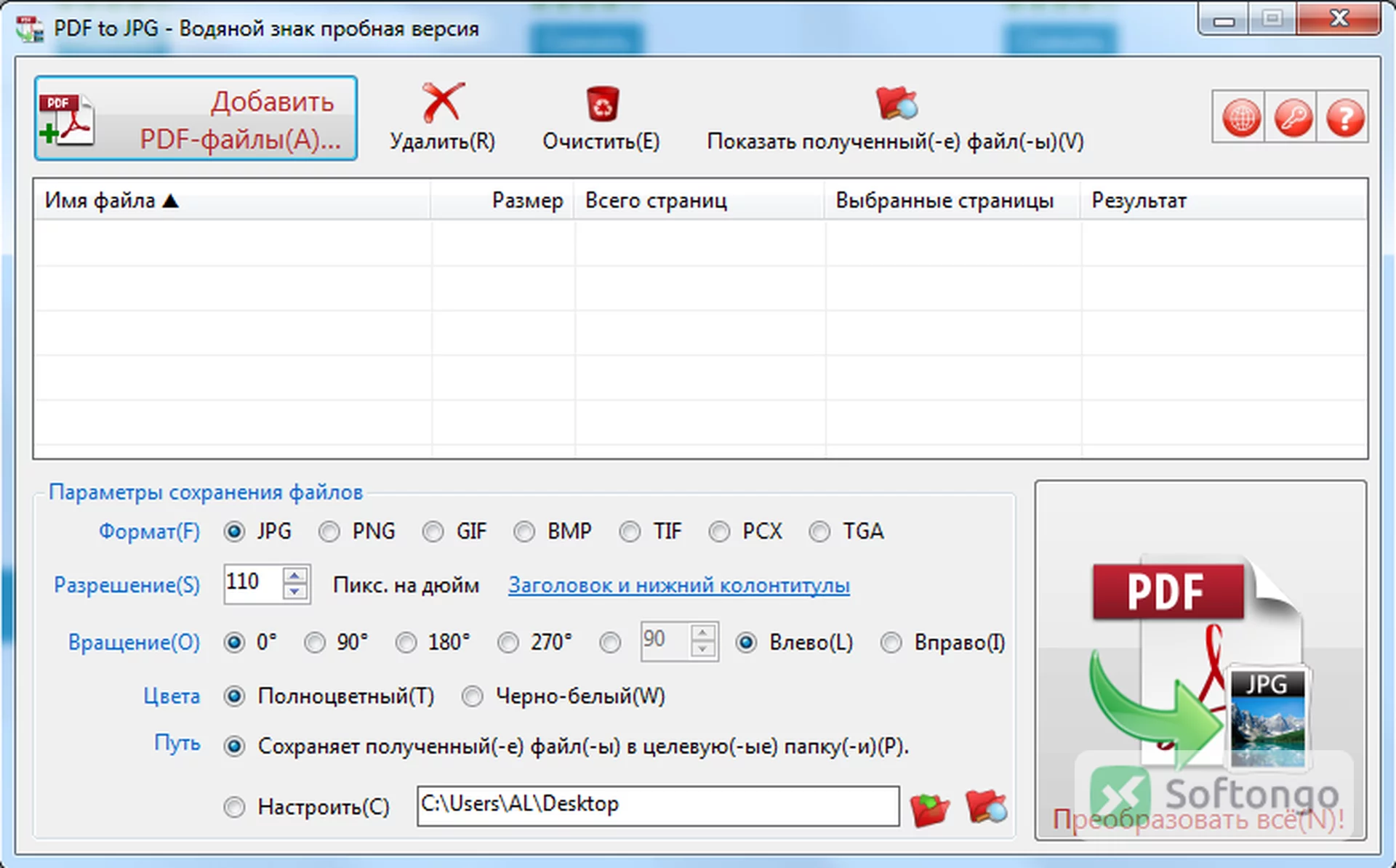The width and height of the screenshot is (1396, 868).
Task: Select GIF output format
Action: [x=433, y=531]
